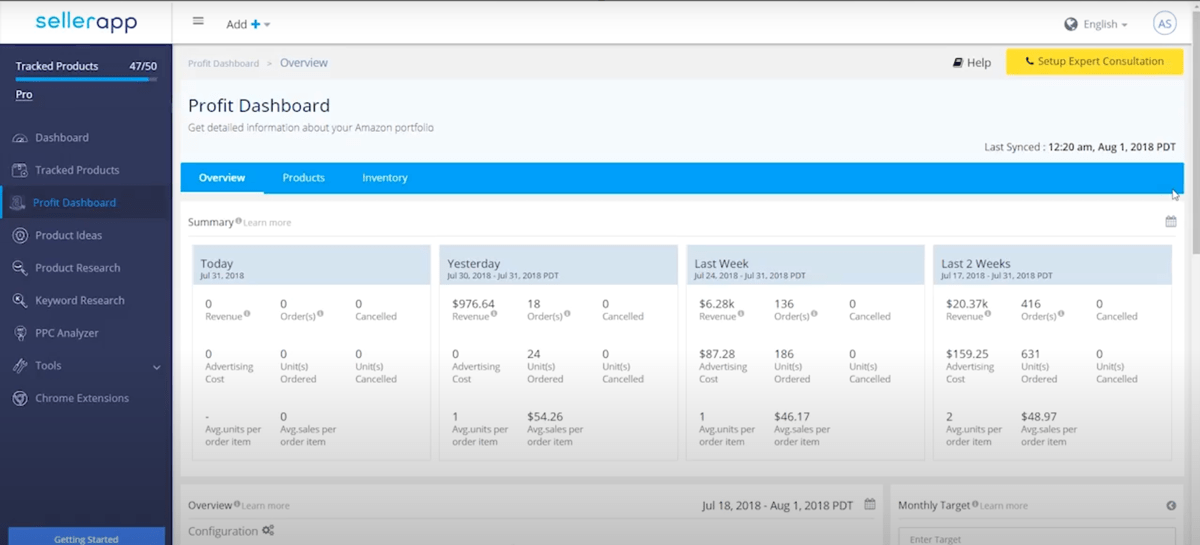The height and width of the screenshot is (545, 1200).
Task: Click Setup Expert Consultation button
Action: [1095, 62]
